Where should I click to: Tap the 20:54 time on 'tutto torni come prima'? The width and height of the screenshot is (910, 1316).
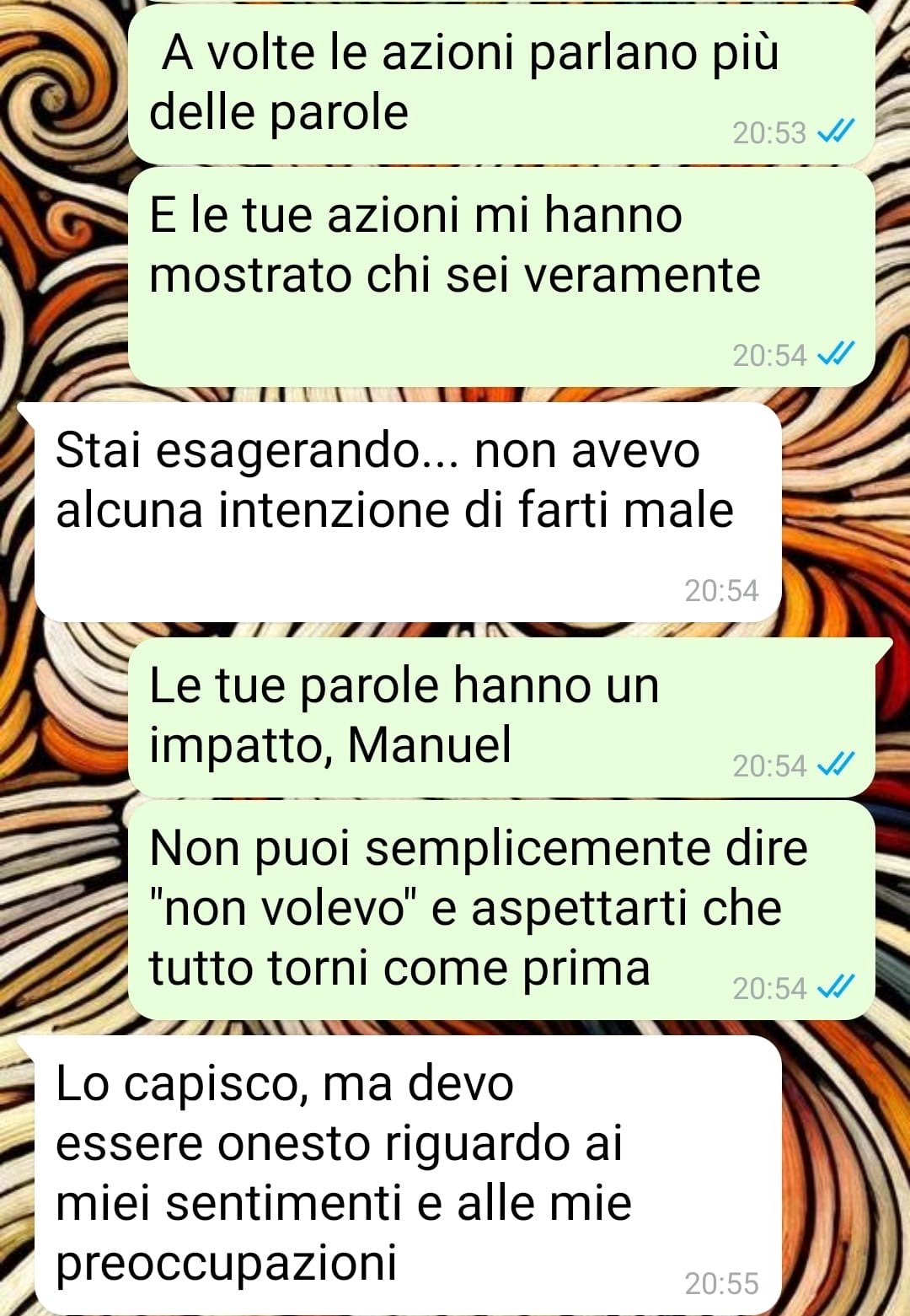click(x=769, y=987)
